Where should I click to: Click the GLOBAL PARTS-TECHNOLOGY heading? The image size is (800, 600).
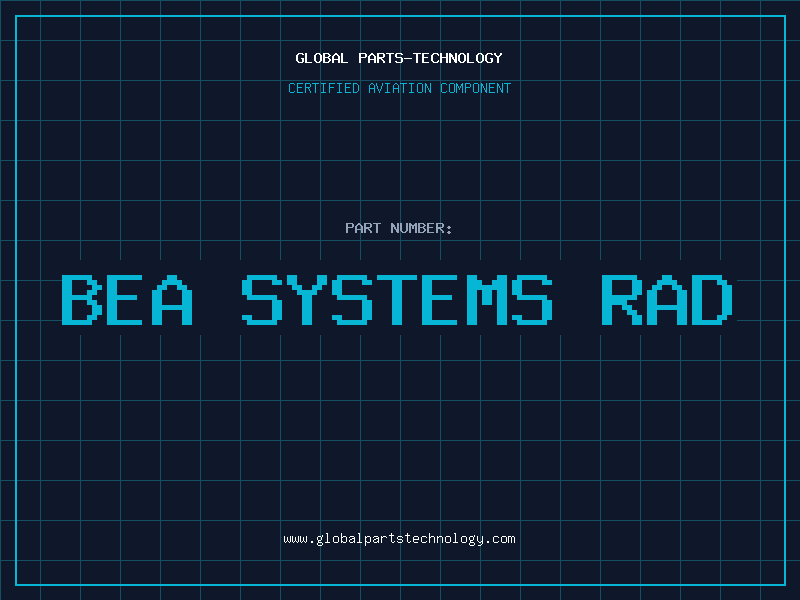pyautogui.click(x=399, y=58)
